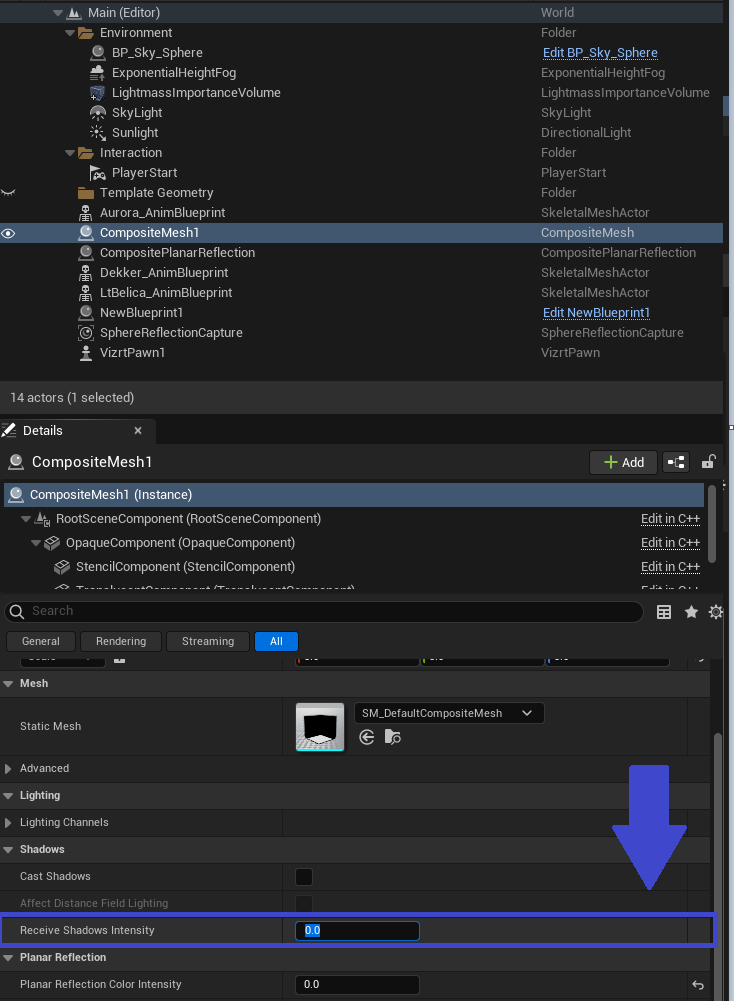Browse to Static Mesh in Content Browser
This screenshot has height=1001, width=734.
(392, 737)
